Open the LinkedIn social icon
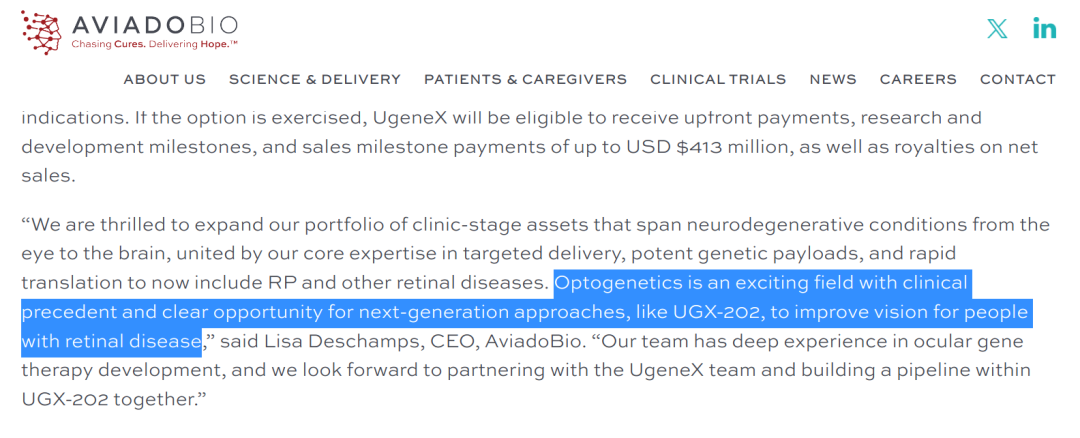Image resolution: width=1080 pixels, height=438 pixels. [1044, 29]
